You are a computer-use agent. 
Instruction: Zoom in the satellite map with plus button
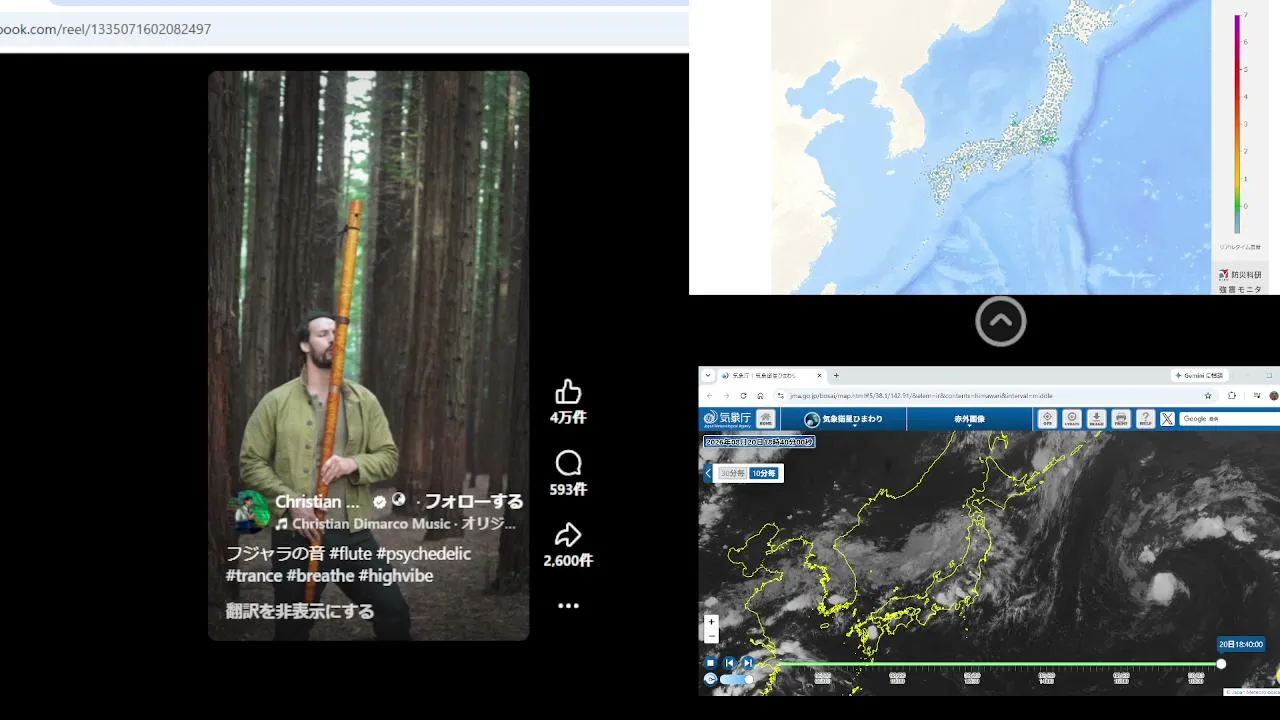pyautogui.click(x=712, y=621)
